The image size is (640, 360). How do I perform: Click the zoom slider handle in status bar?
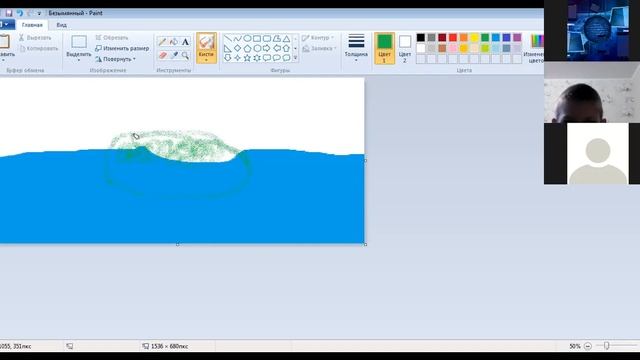tap(607, 346)
